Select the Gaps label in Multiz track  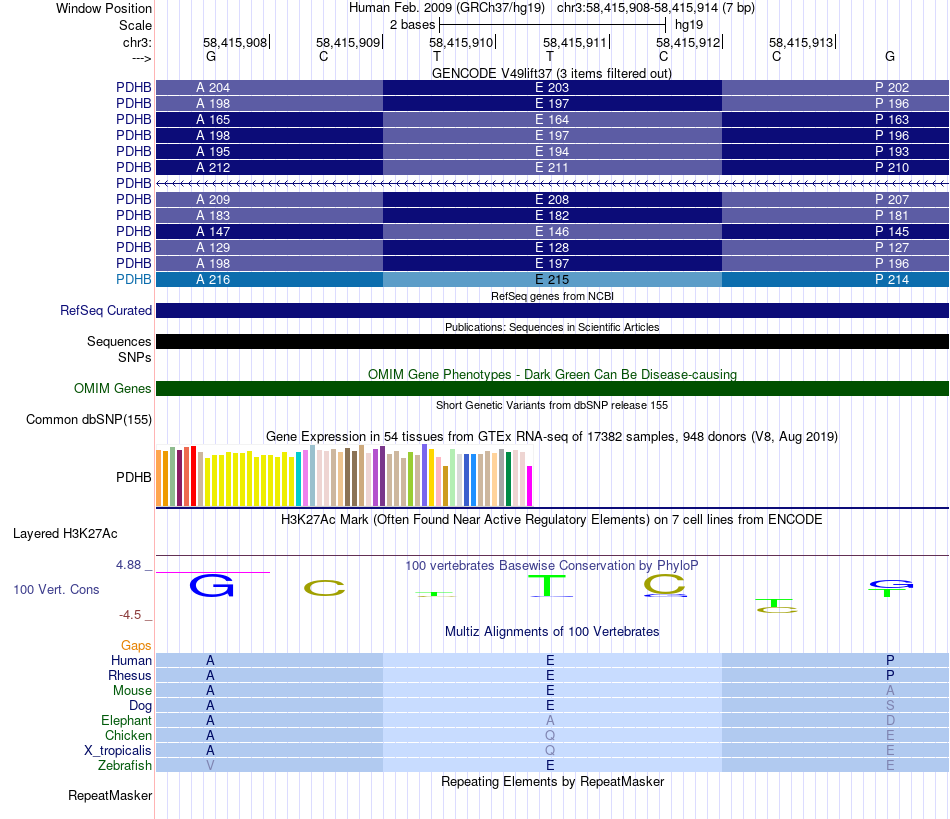[136, 645]
